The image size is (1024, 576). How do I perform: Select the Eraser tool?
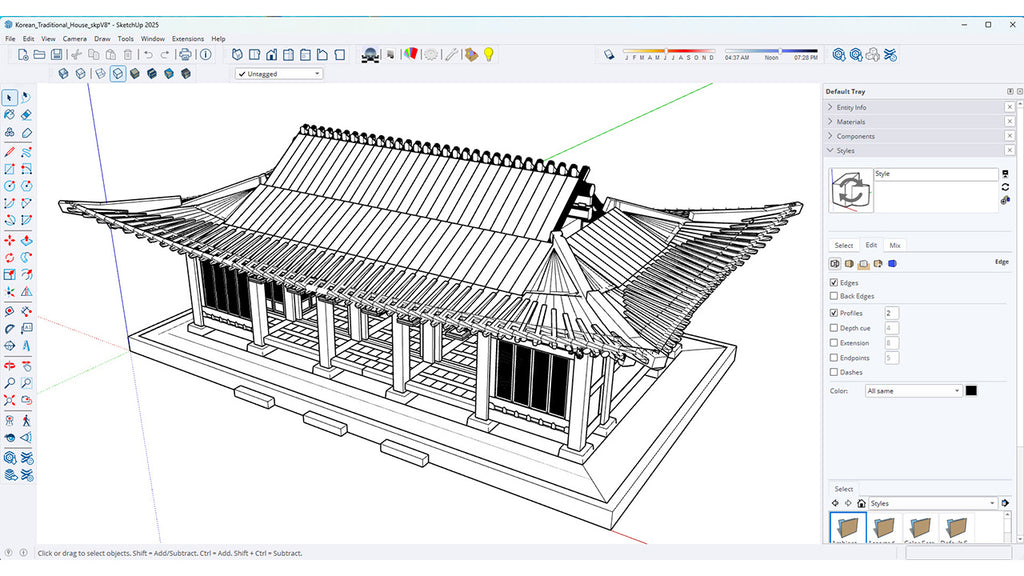click(x=27, y=115)
